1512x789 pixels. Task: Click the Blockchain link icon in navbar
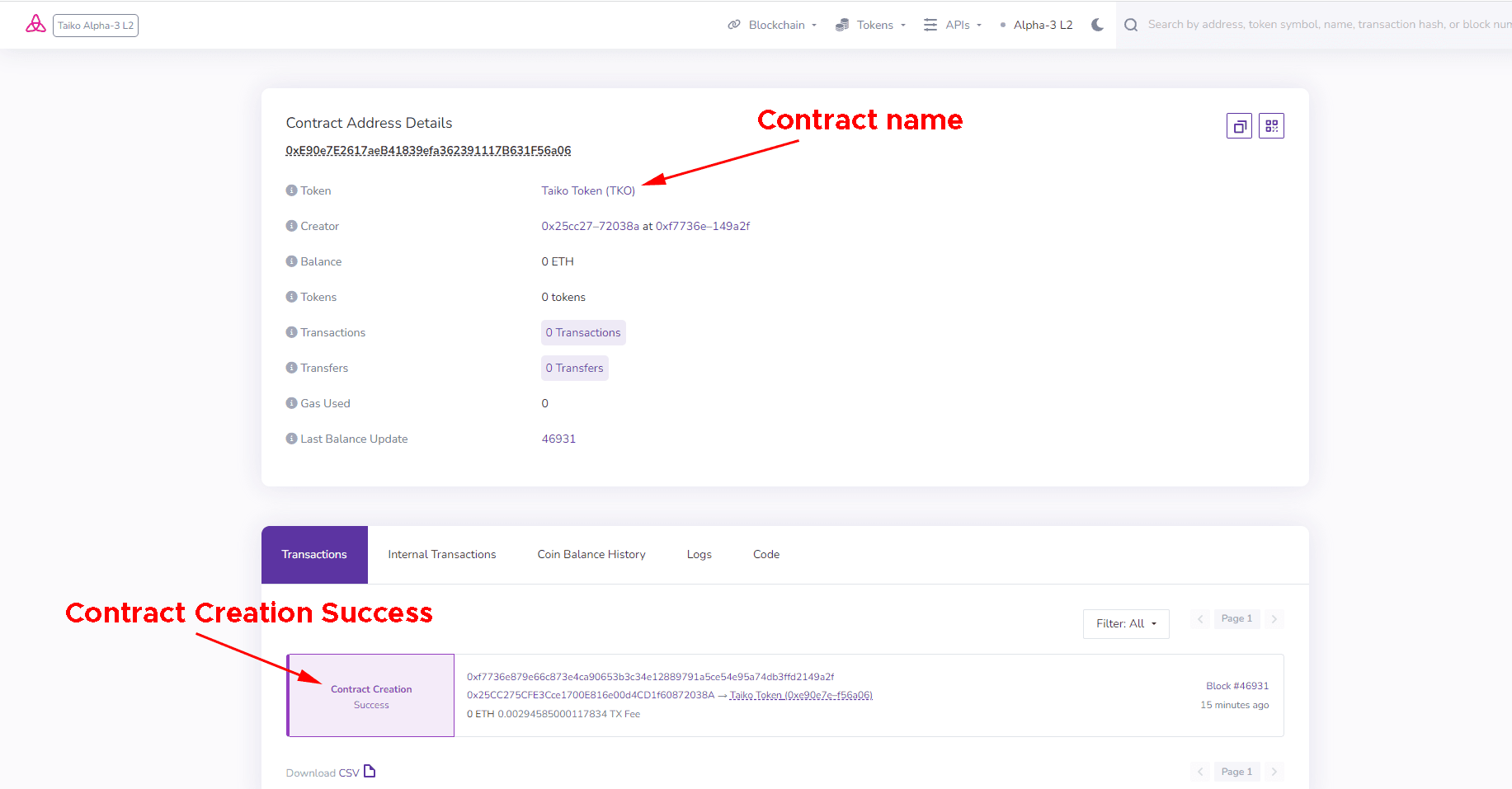pyautogui.click(x=734, y=25)
